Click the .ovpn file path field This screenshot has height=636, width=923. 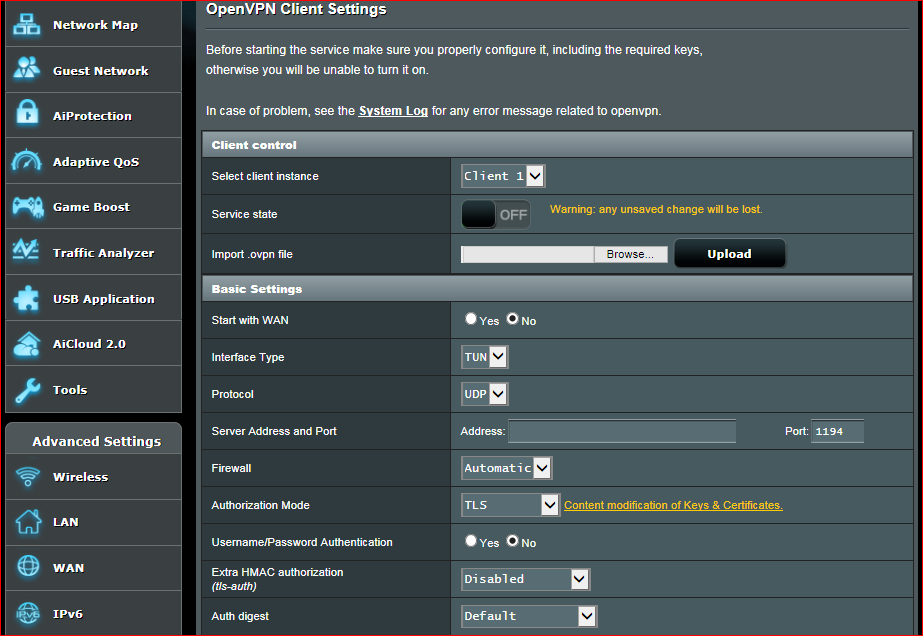pyautogui.click(x=527, y=254)
